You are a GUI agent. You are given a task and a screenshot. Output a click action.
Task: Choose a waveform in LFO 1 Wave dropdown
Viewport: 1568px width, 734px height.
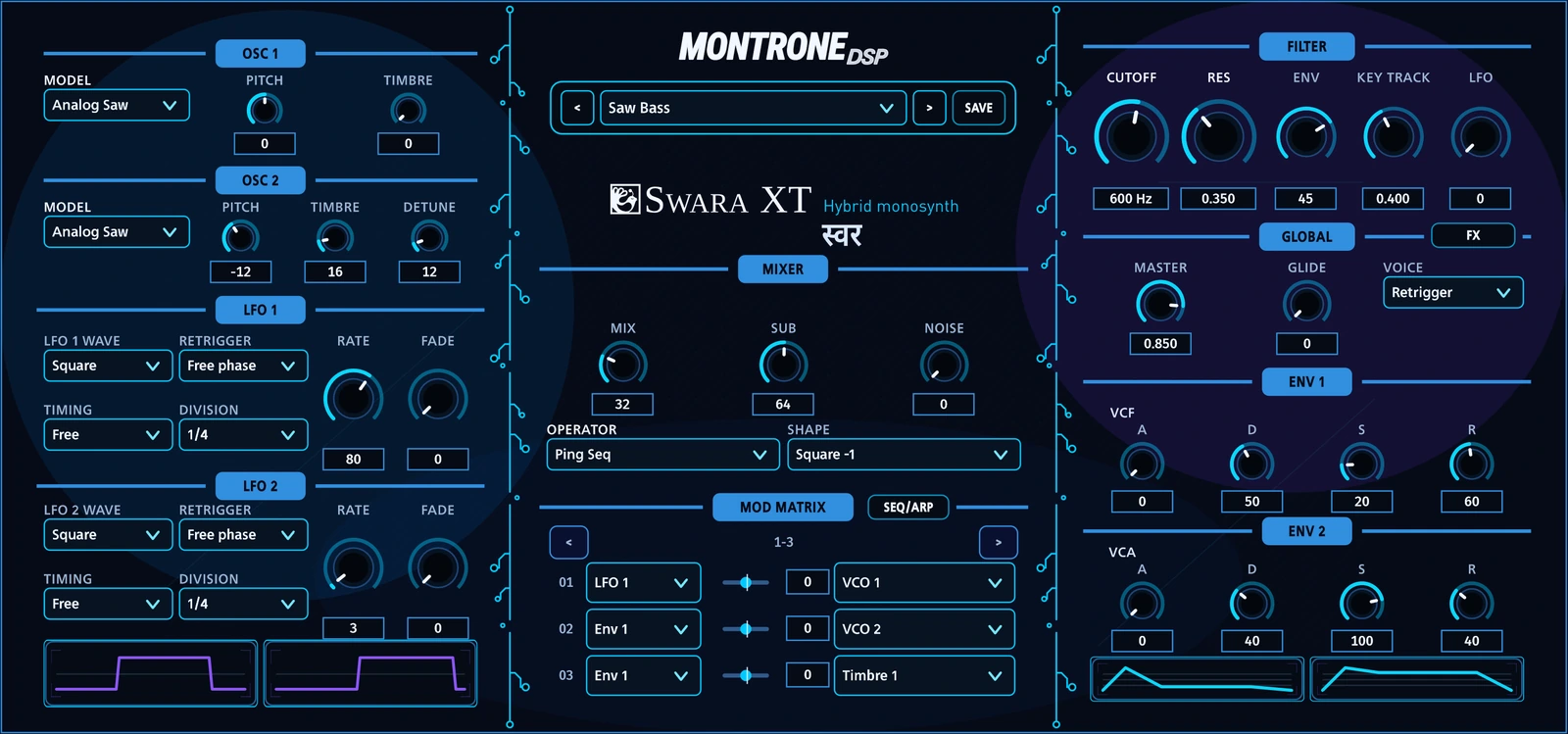point(108,366)
